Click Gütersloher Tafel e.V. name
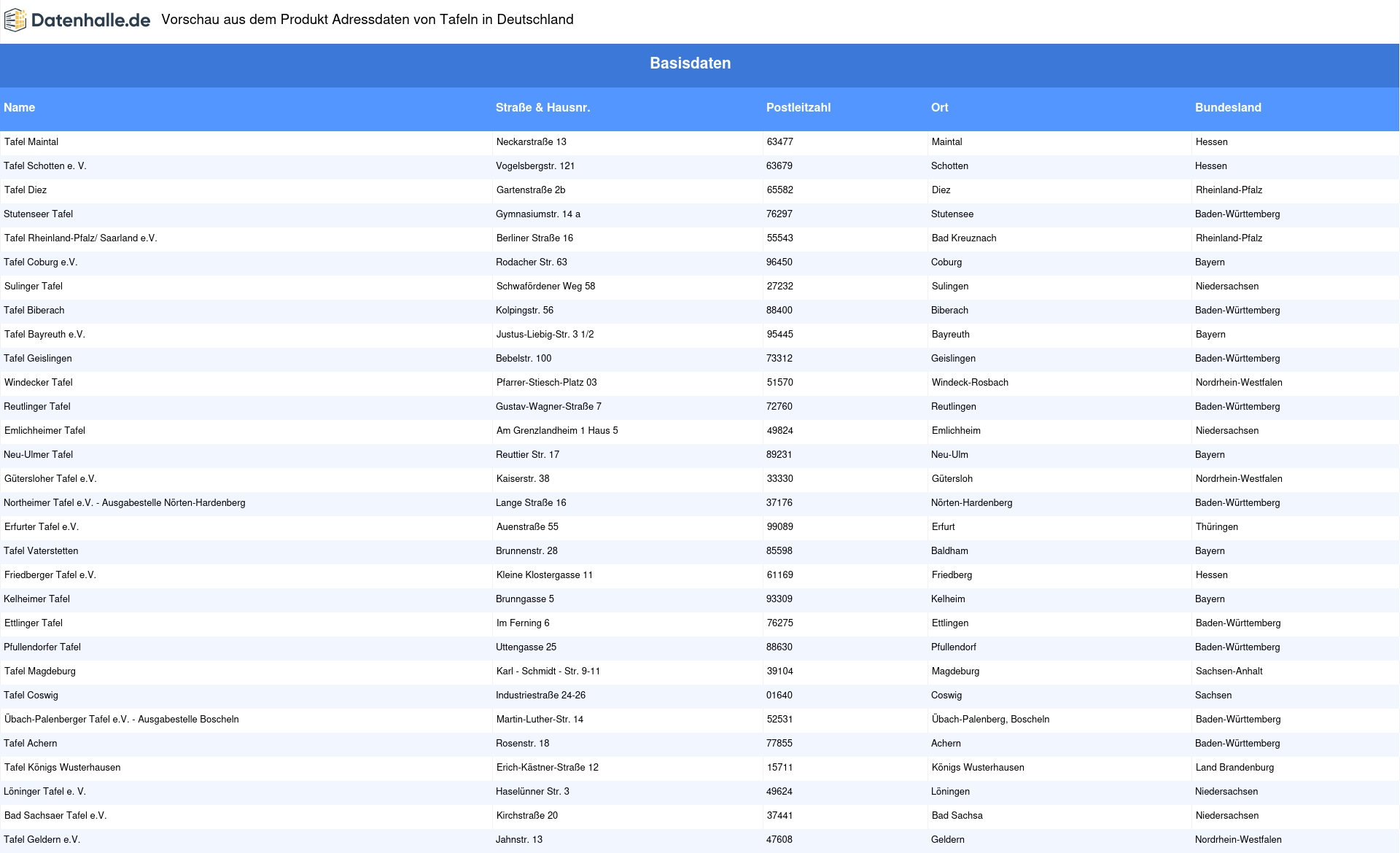The image size is (1400, 853). pos(50,479)
